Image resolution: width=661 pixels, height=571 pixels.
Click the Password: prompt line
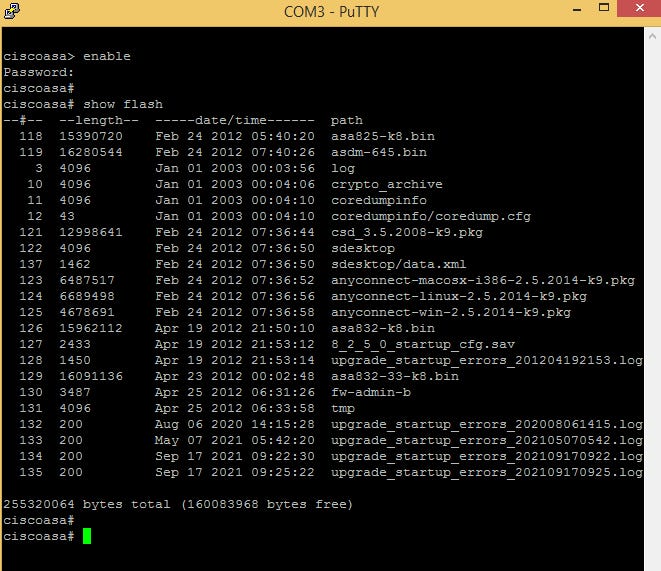click(39, 72)
